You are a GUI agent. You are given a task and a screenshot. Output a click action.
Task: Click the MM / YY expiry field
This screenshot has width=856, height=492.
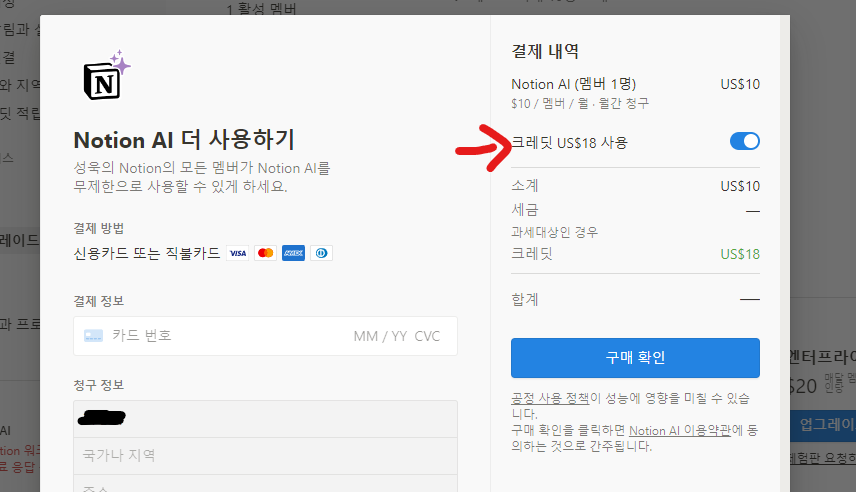(x=381, y=336)
